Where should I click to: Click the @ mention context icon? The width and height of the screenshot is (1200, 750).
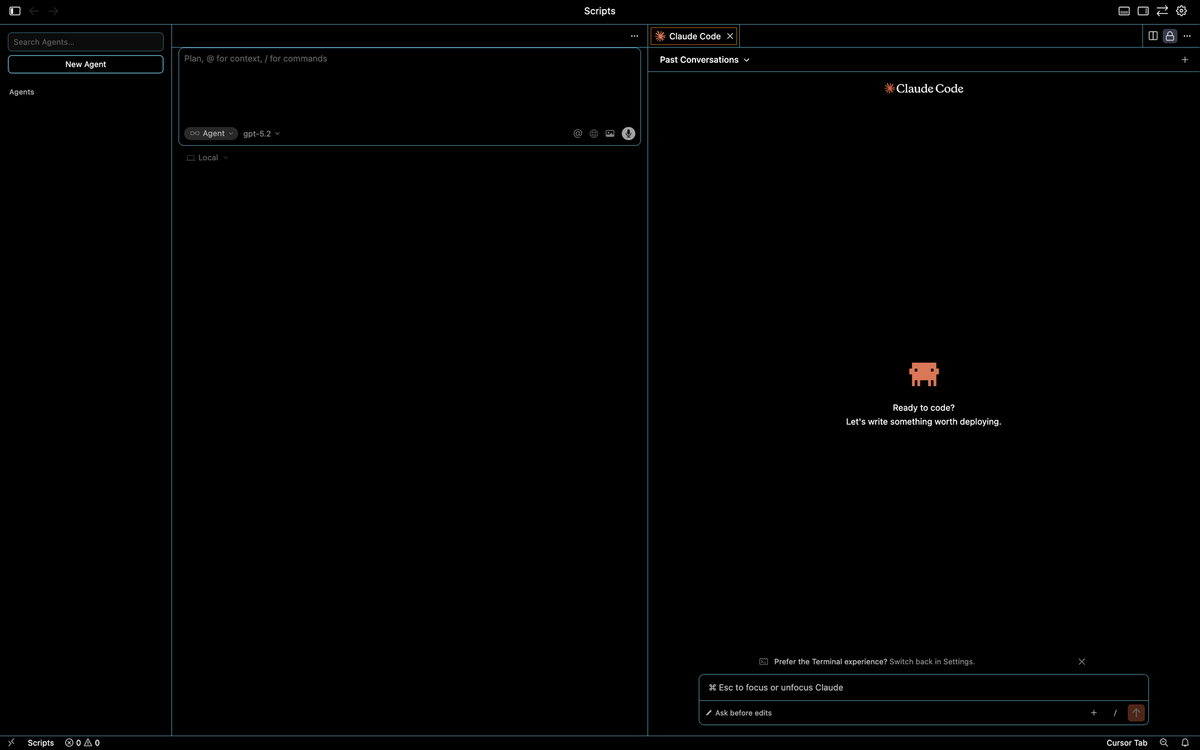tap(578, 133)
